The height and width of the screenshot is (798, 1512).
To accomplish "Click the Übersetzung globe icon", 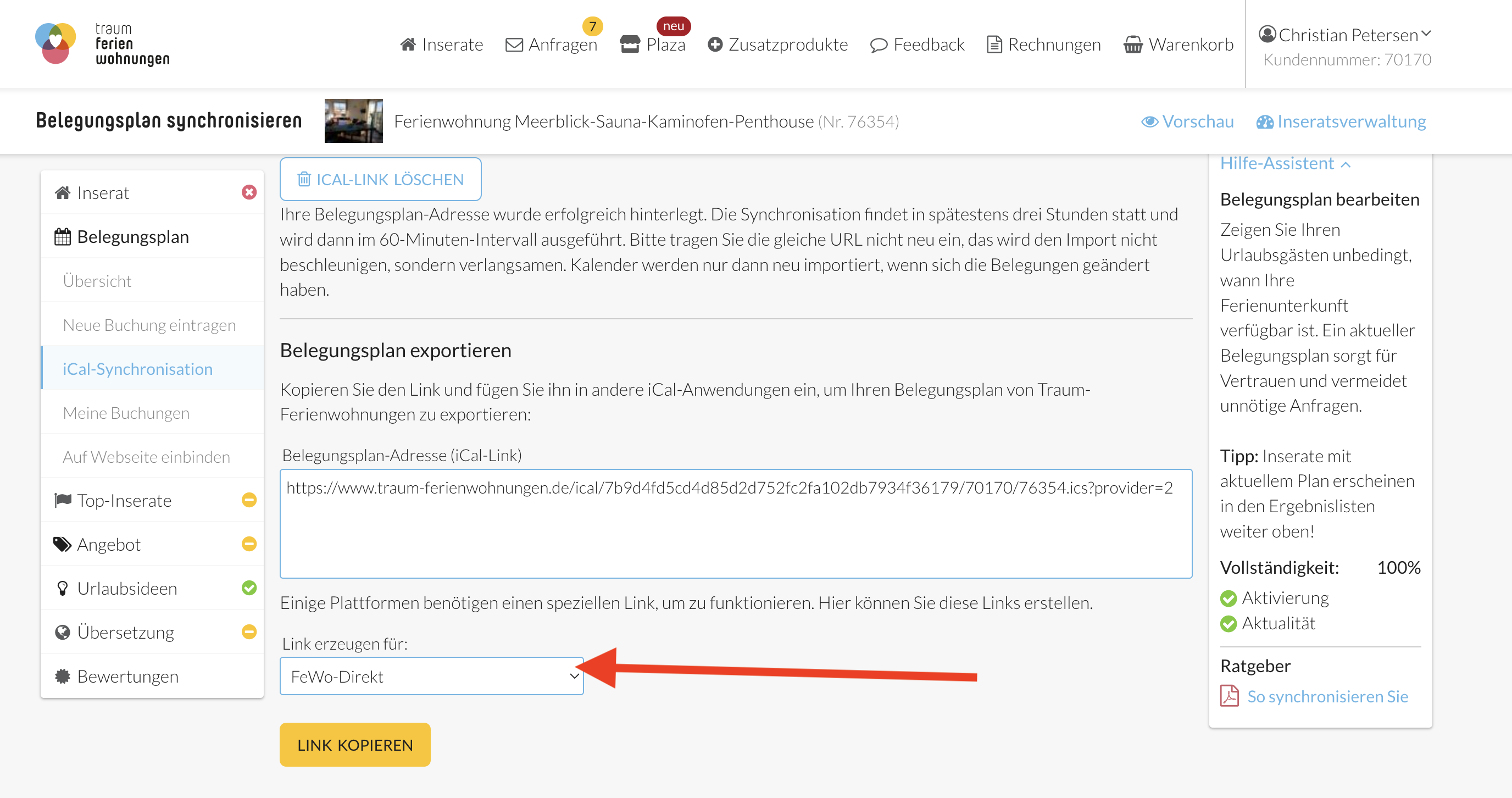I will click(62, 633).
